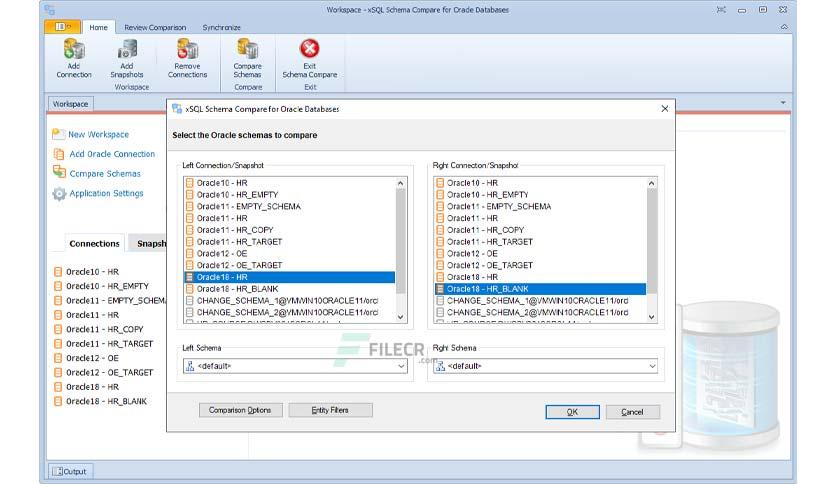Close the schema selection dialog
The image size is (836, 484).
point(665,109)
